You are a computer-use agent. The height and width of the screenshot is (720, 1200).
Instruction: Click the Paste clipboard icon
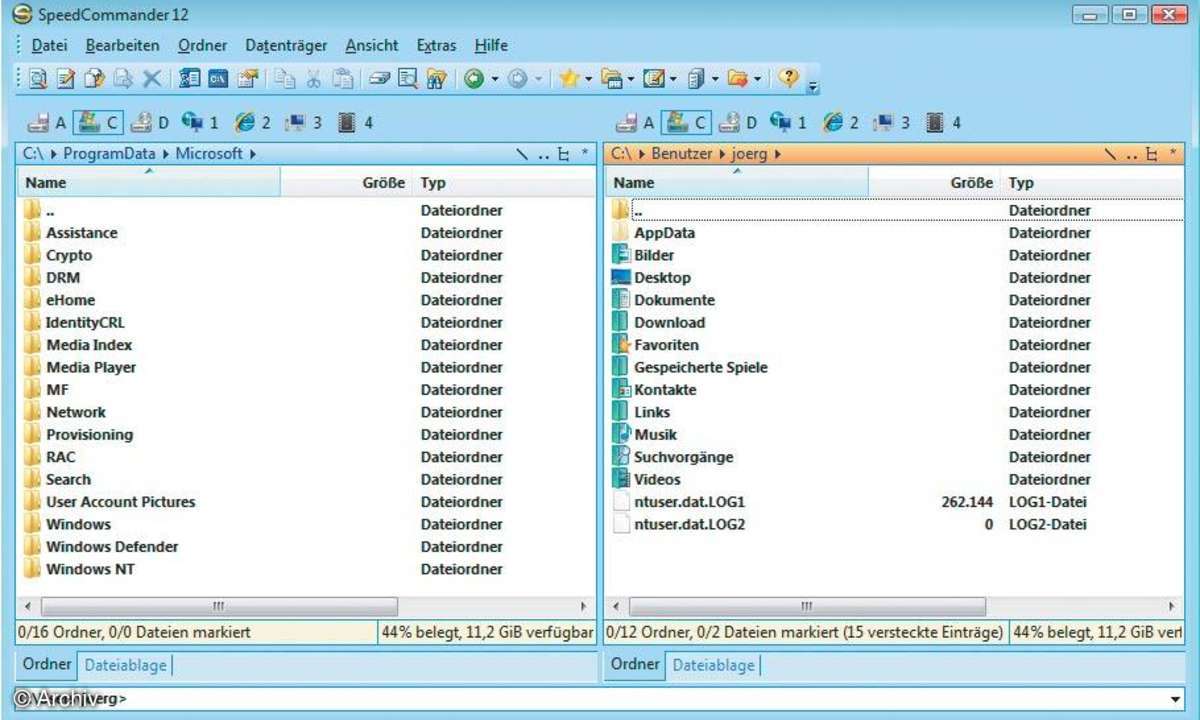point(342,78)
